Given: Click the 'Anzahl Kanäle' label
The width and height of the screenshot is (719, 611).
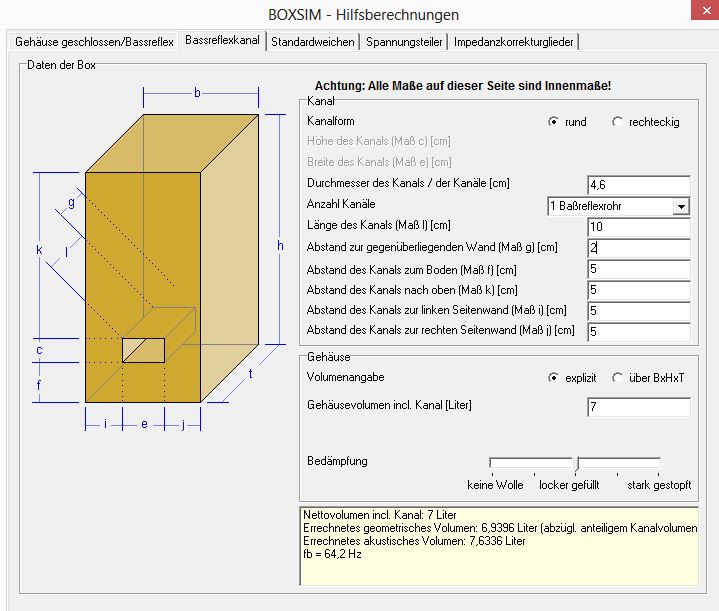Looking at the screenshot, I should pyautogui.click(x=341, y=204).
